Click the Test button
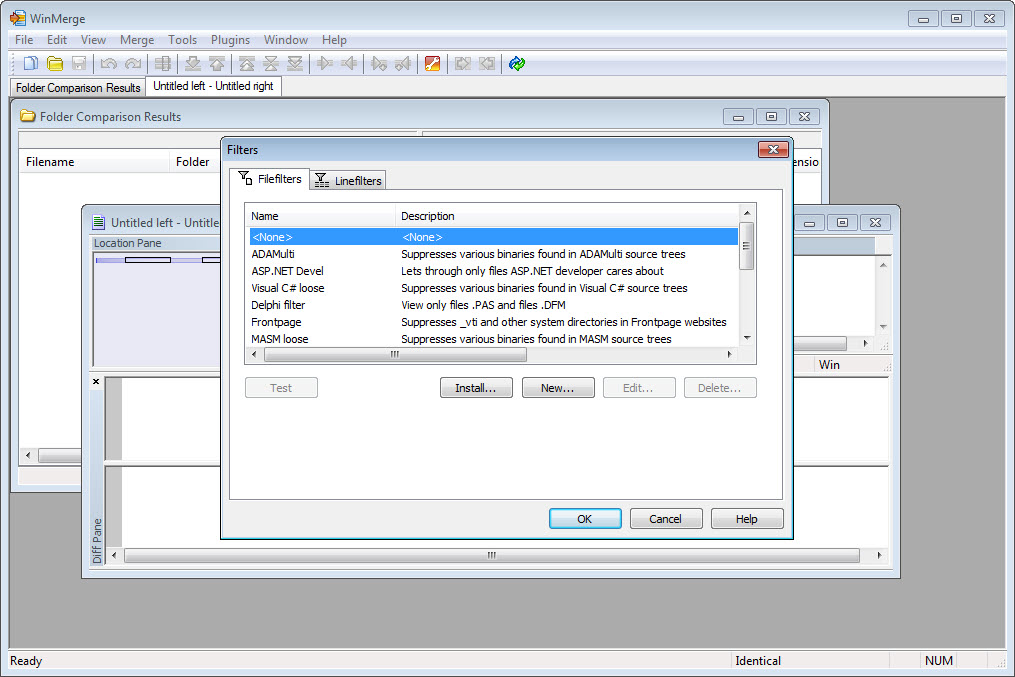This screenshot has width=1015, height=677. (282, 388)
